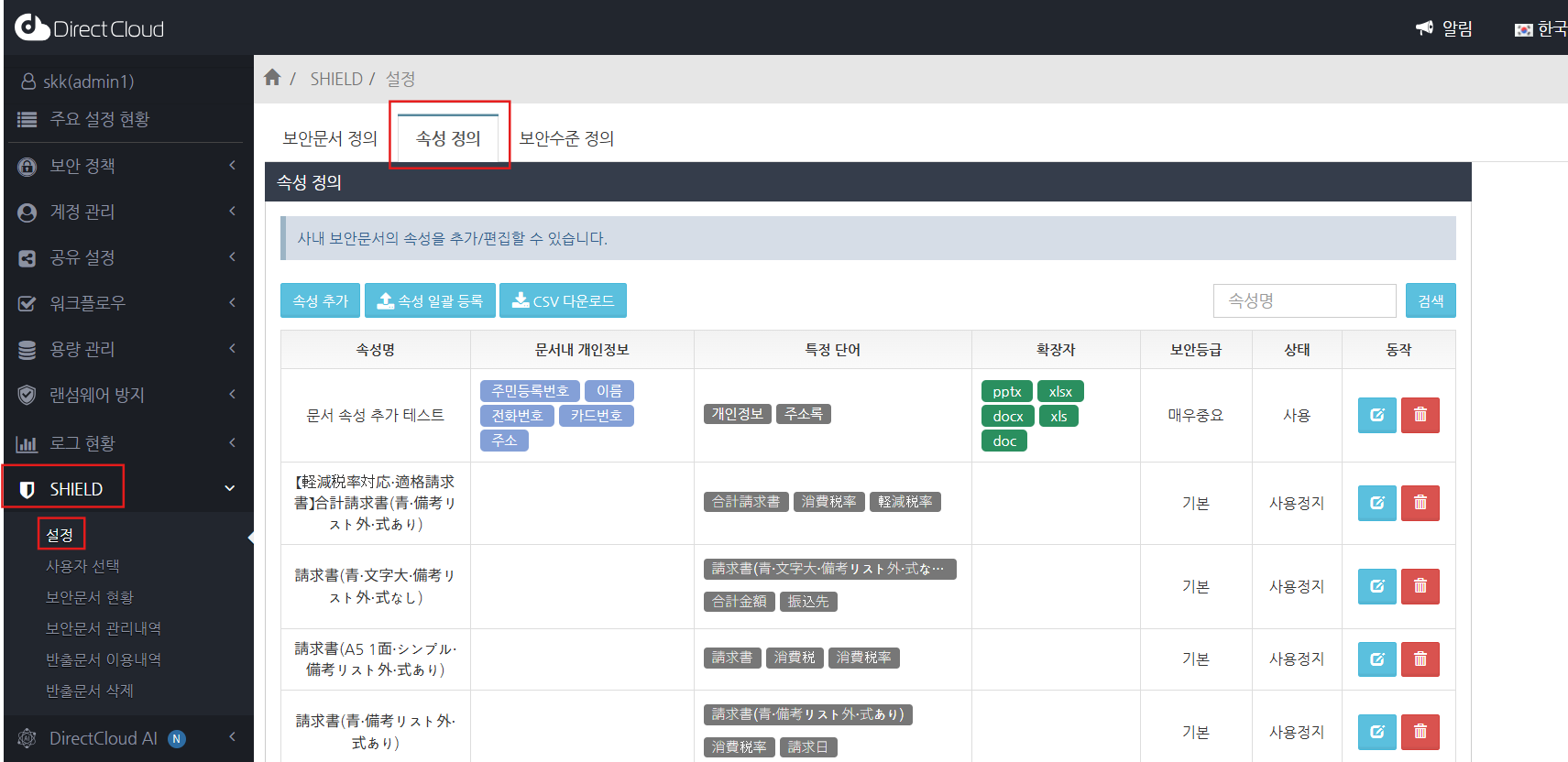Click edit icon for 문서 속성 추가 테스트 row
Viewport: 1568px width, 762px height.
[1376, 415]
